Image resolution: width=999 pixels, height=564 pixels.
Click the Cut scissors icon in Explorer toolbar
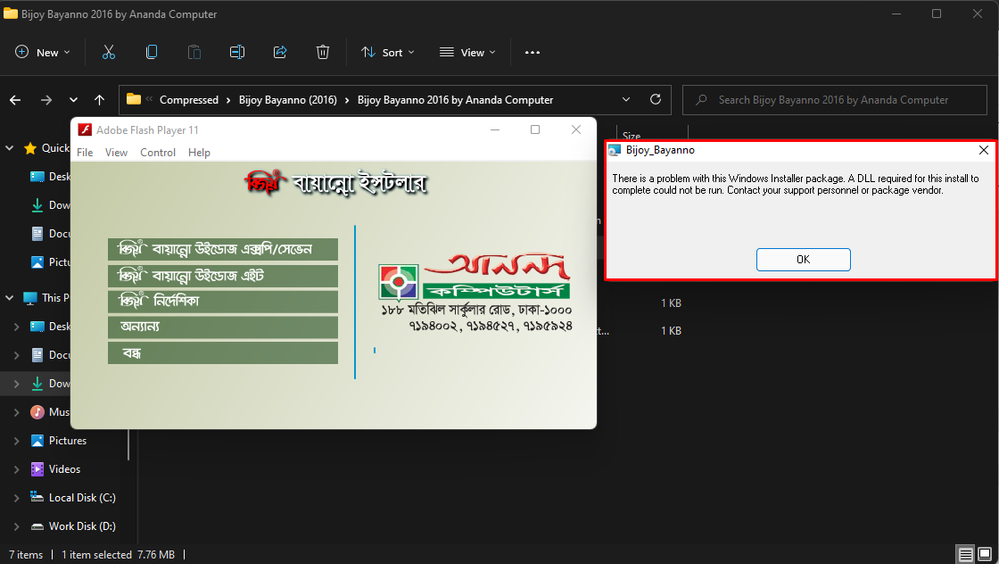click(109, 52)
